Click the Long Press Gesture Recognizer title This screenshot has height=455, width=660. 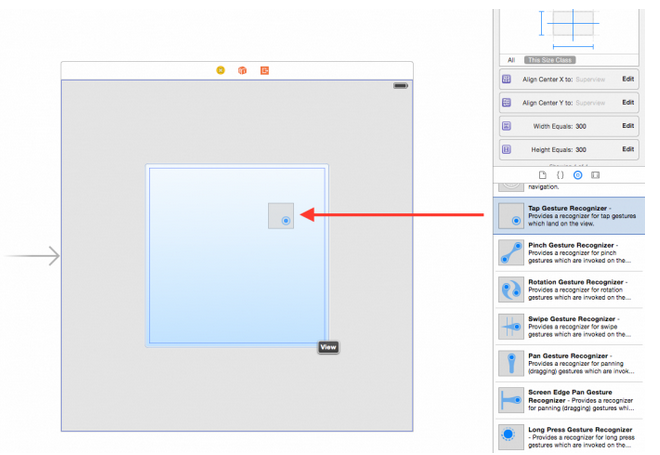tap(580, 429)
